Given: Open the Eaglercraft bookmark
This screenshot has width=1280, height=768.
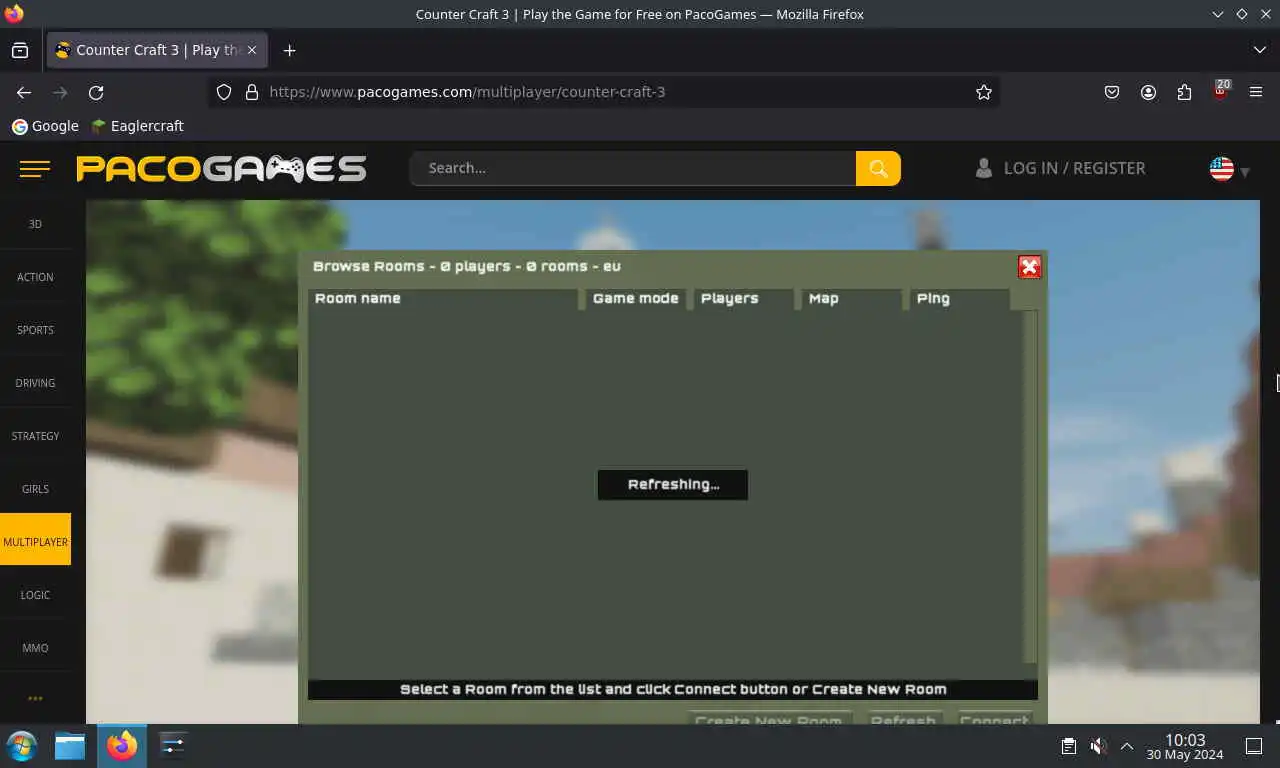Looking at the screenshot, I should (137, 126).
